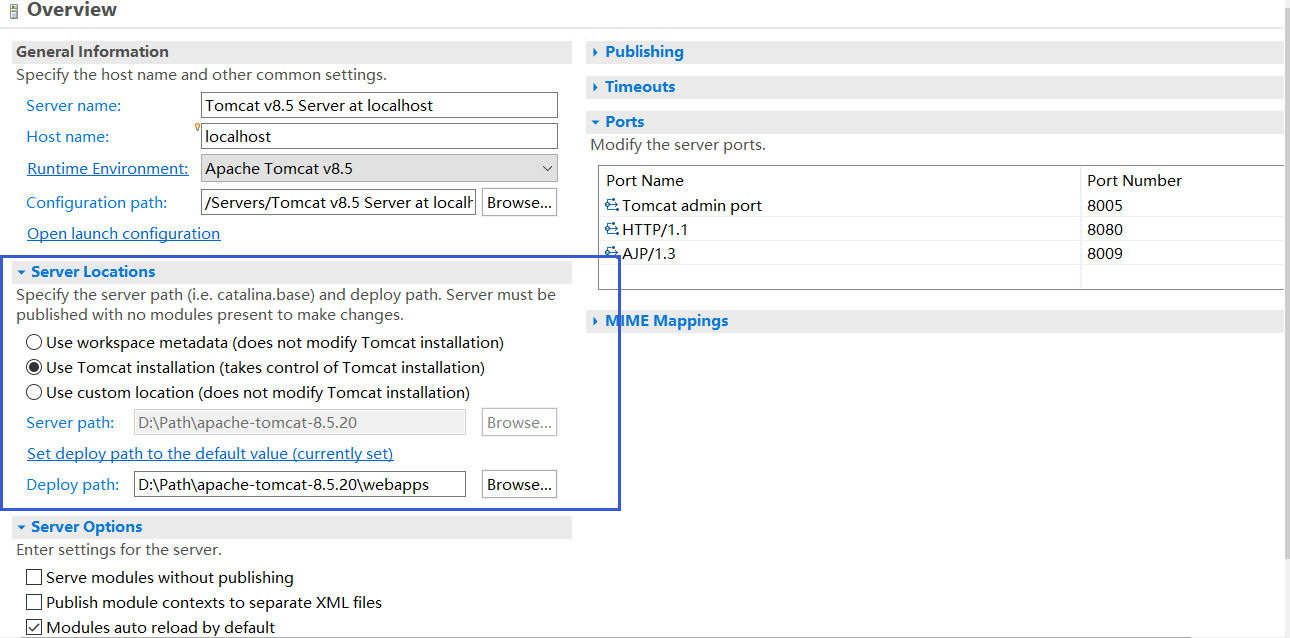Select Use custom location option
This screenshot has height=638, width=1290.
coord(34,391)
